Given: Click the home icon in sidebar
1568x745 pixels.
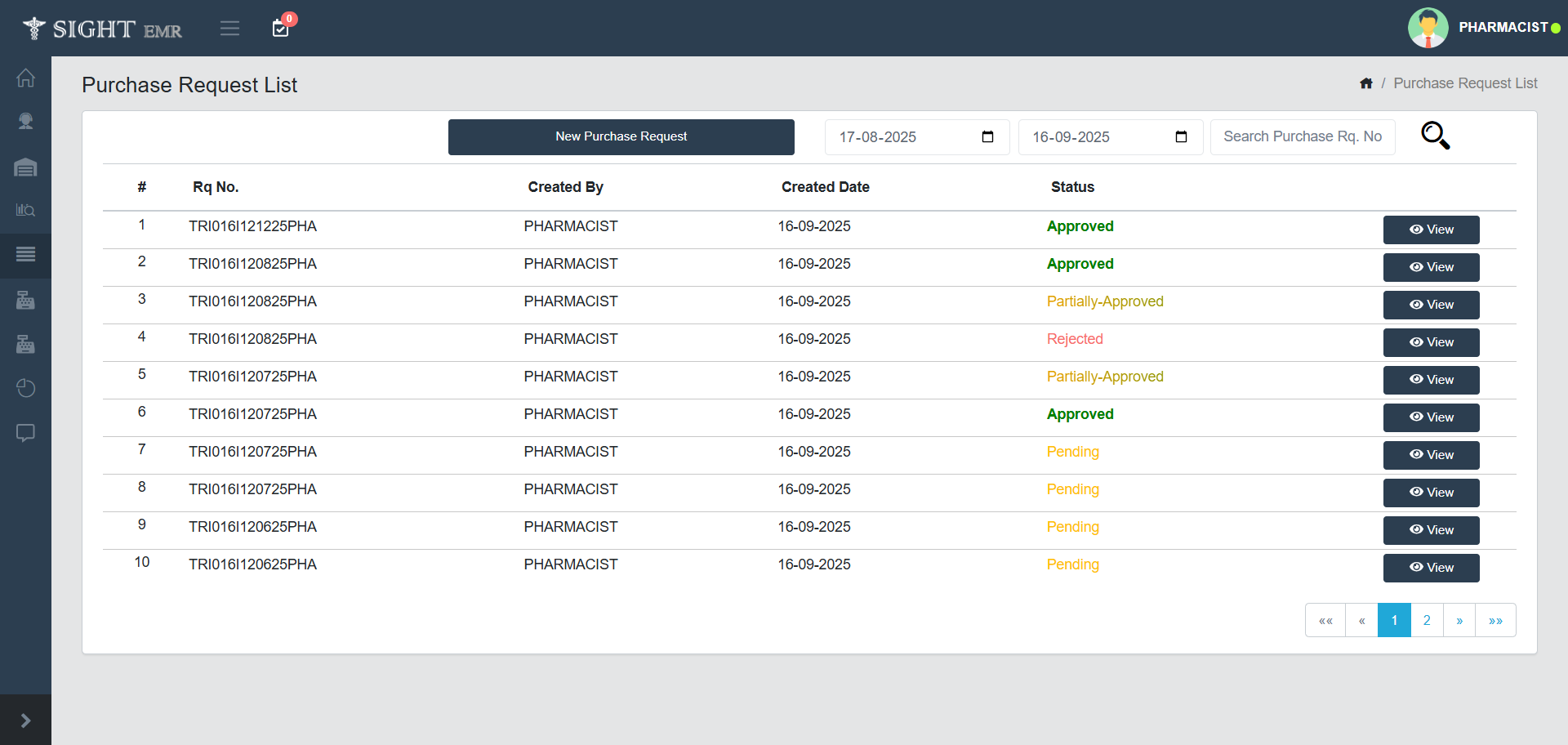Looking at the screenshot, I should point(25,78).
